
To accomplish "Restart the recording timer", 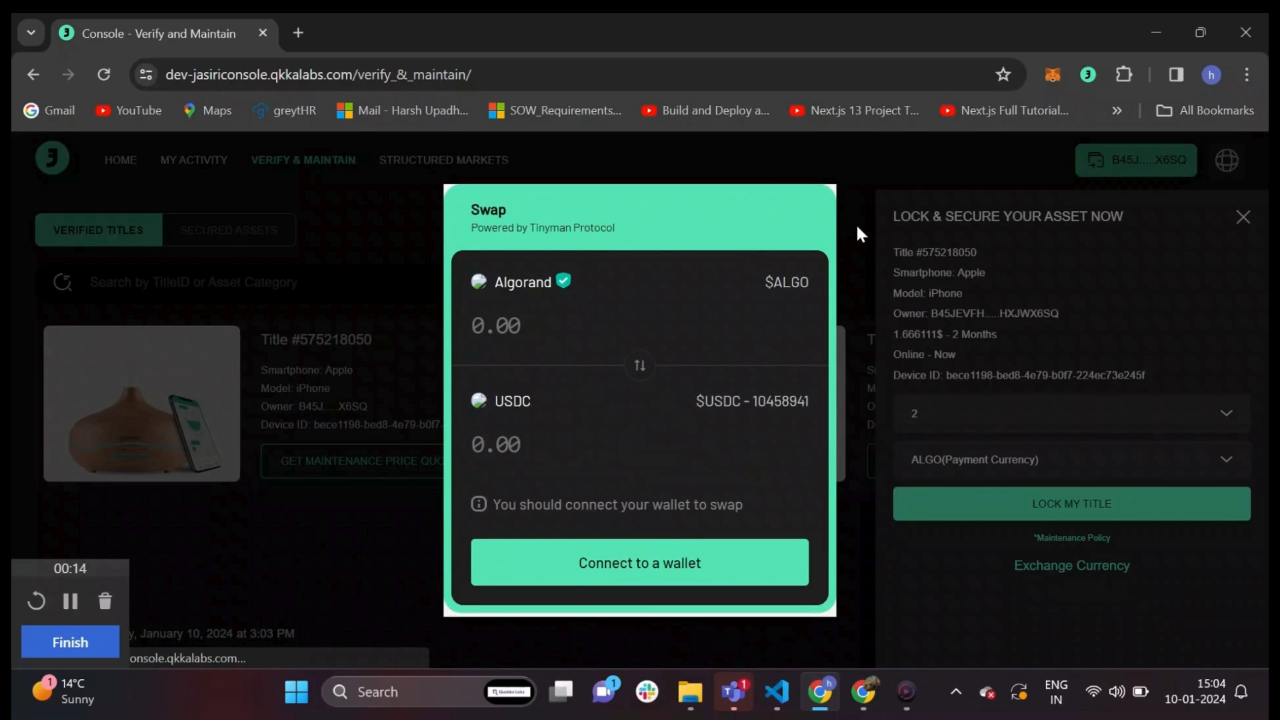I will [36, 601].
